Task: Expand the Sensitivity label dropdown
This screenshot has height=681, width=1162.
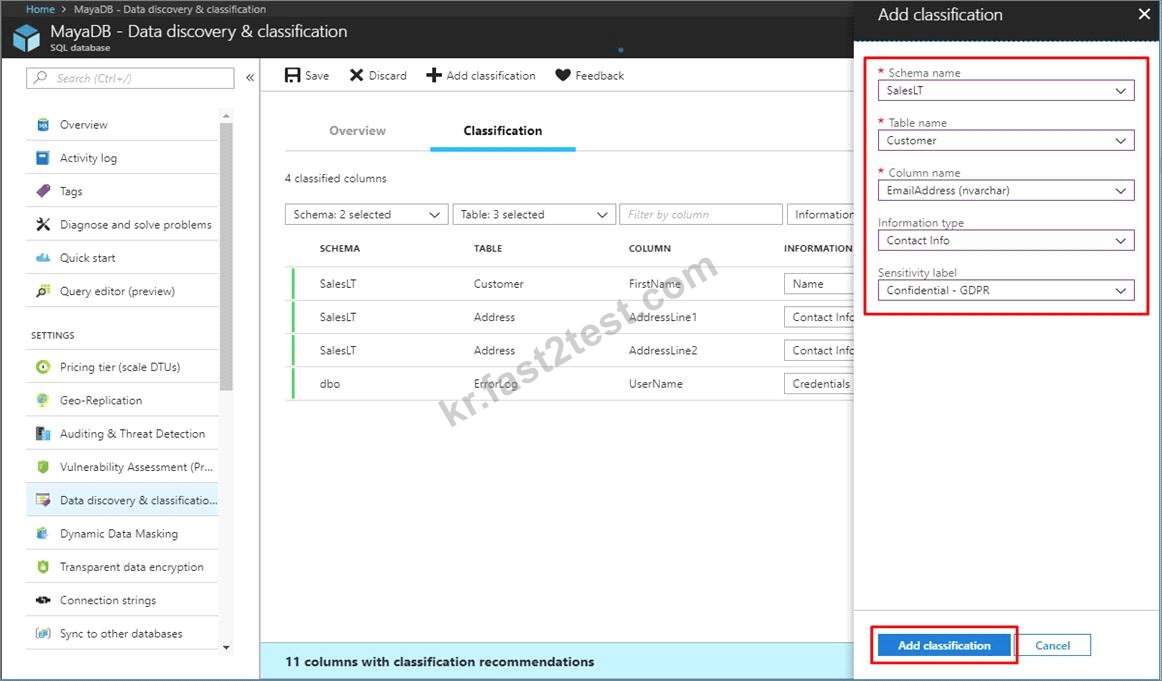Action: [x=1006, y=290]
